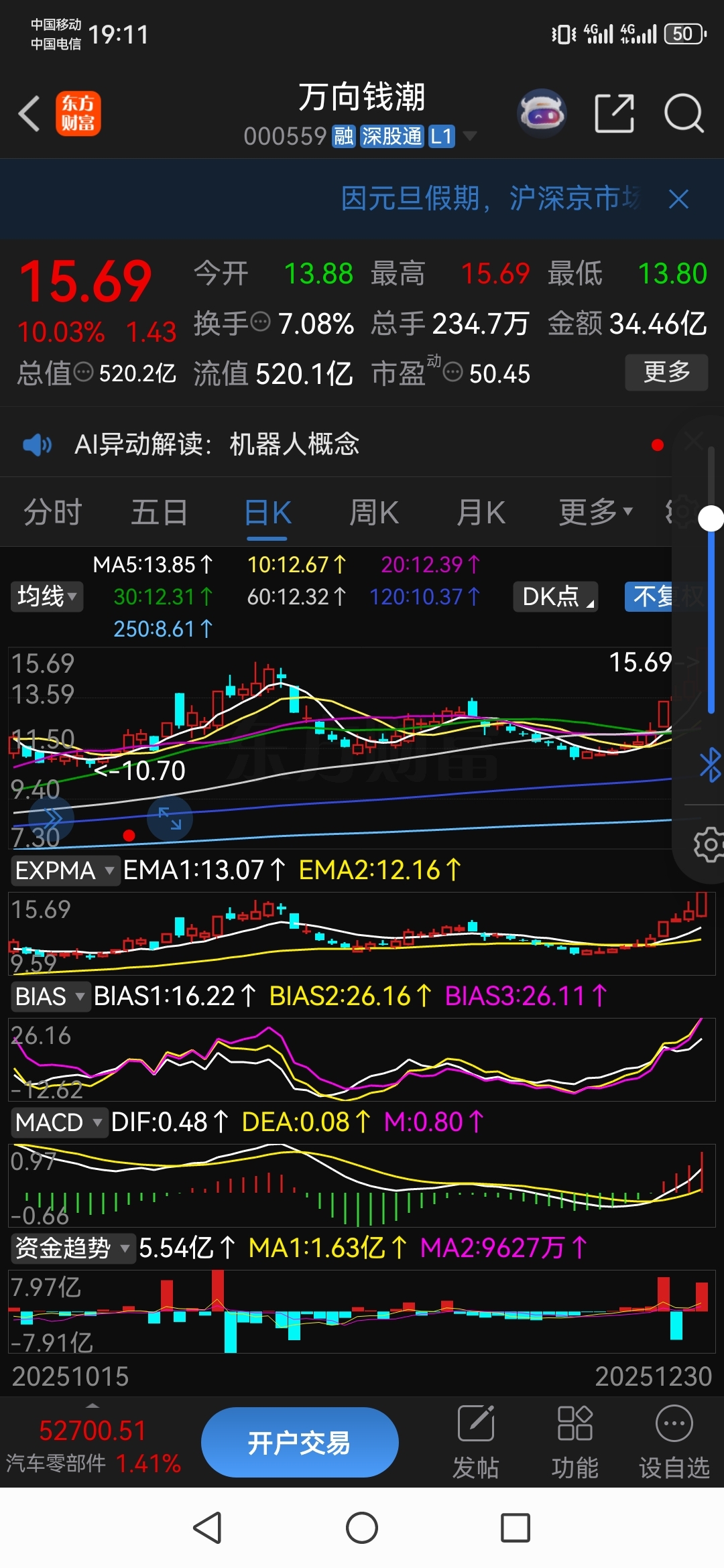Select the 日K tab
724x1568 pixels.
pos(267,514)
